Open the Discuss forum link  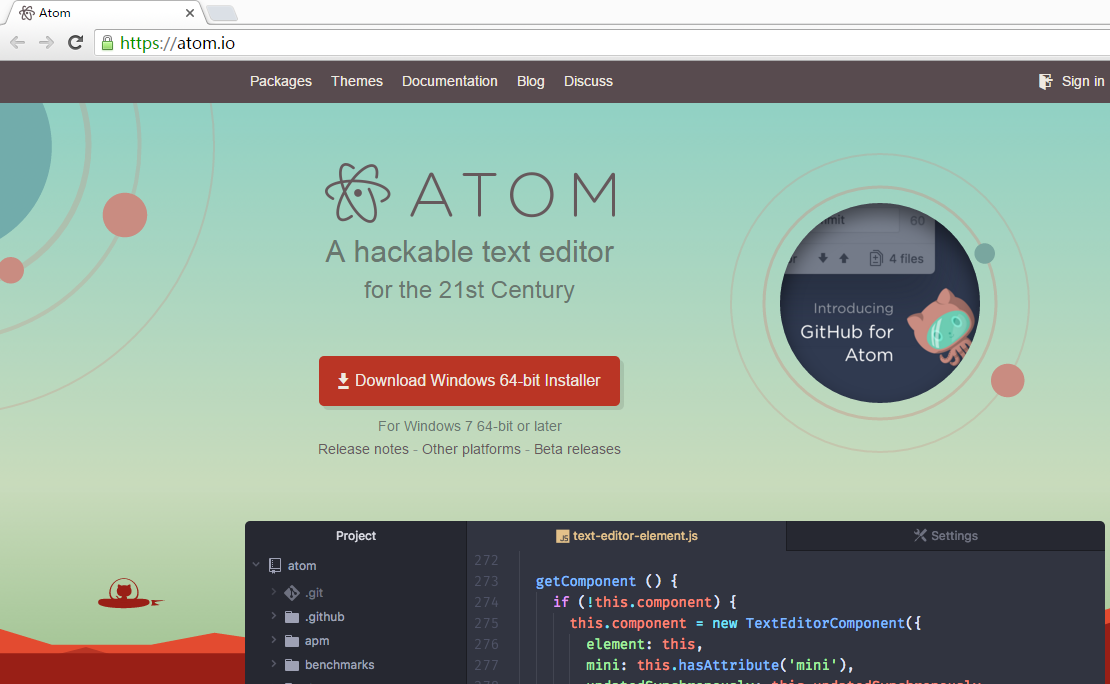click(x=588, y=81)
